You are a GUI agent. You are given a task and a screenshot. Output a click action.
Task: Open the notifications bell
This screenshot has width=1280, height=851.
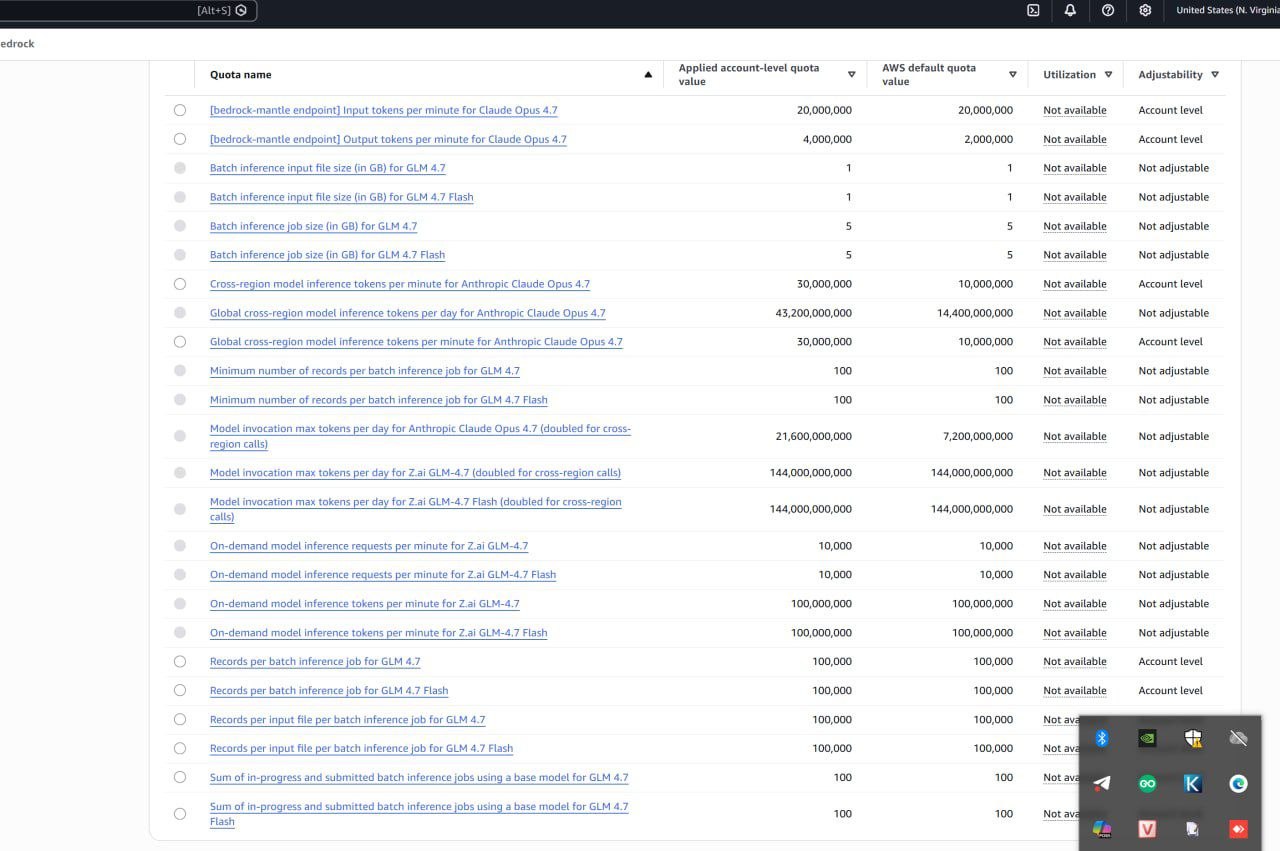[1070, 10]
